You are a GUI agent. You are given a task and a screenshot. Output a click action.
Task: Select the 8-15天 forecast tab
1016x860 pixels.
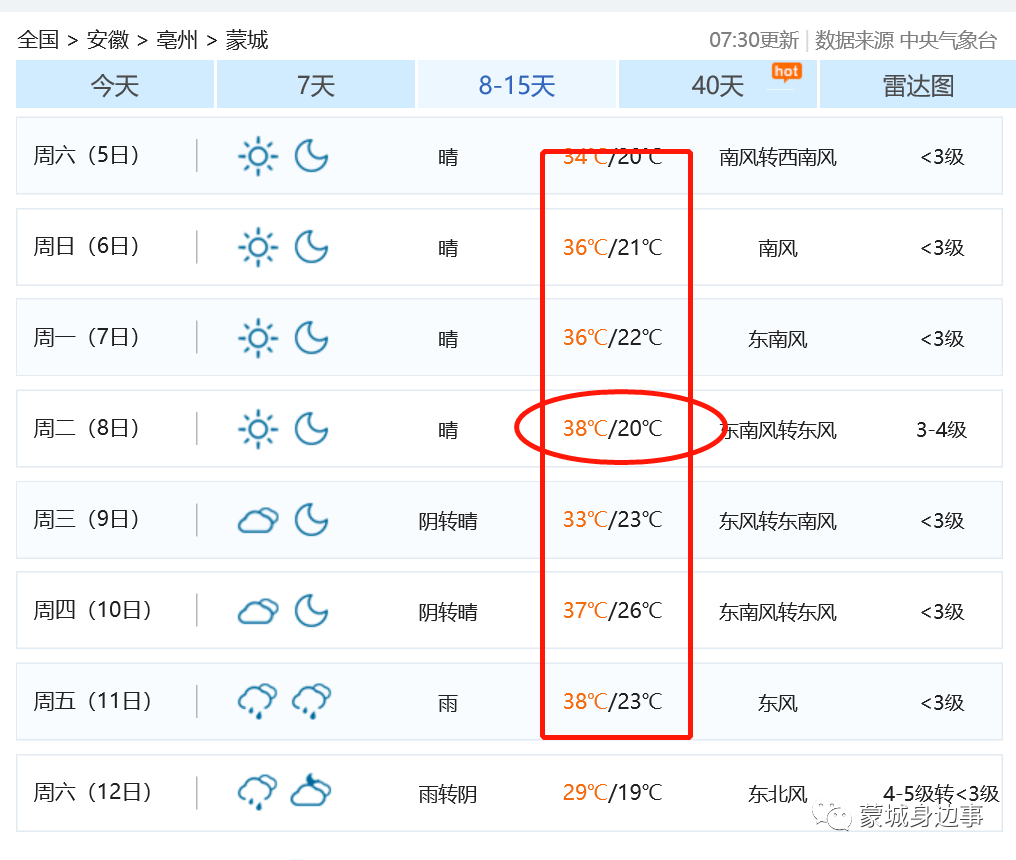(x=517, y=85)
